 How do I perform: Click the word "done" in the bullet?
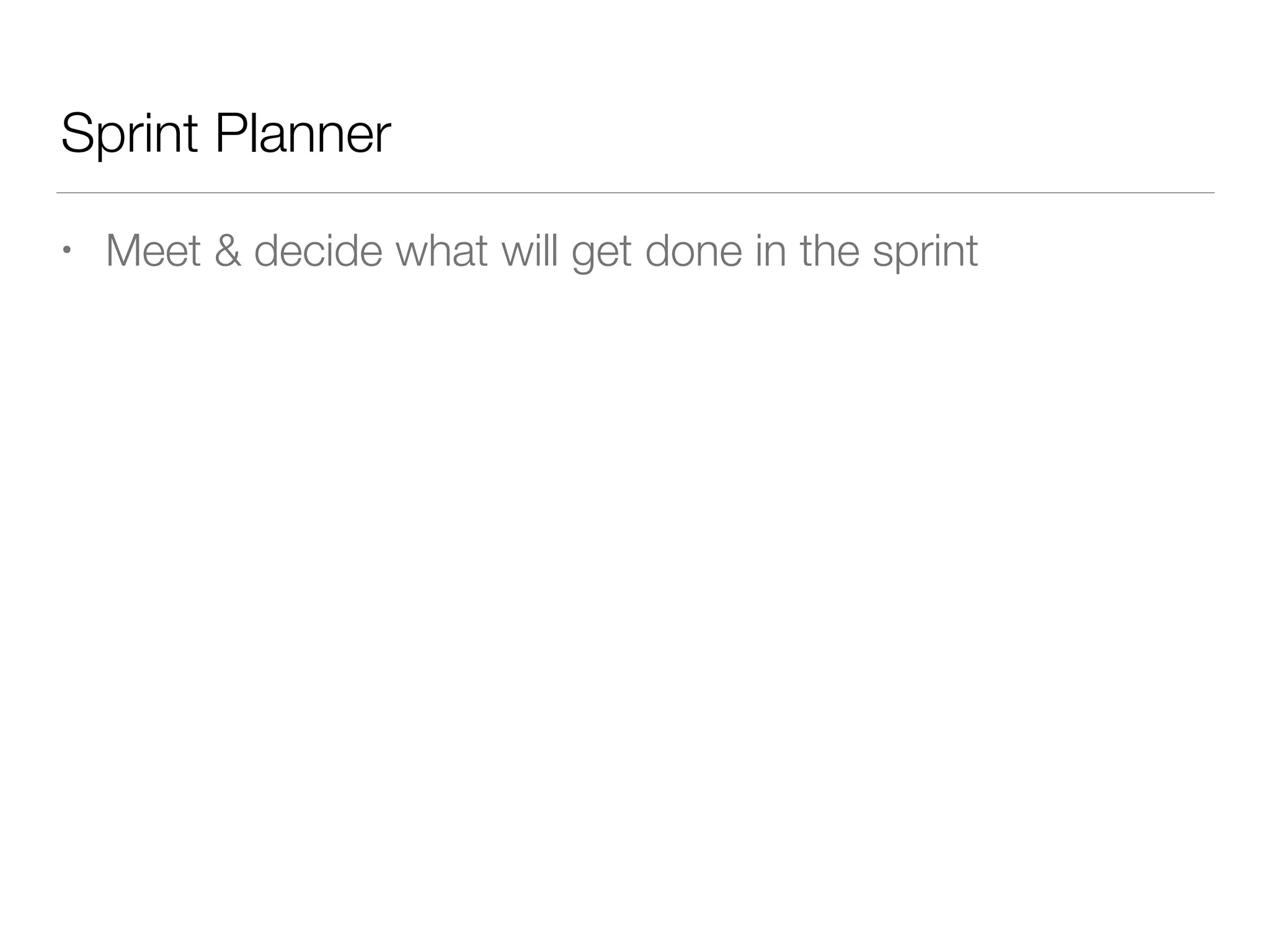pos(693,251)
